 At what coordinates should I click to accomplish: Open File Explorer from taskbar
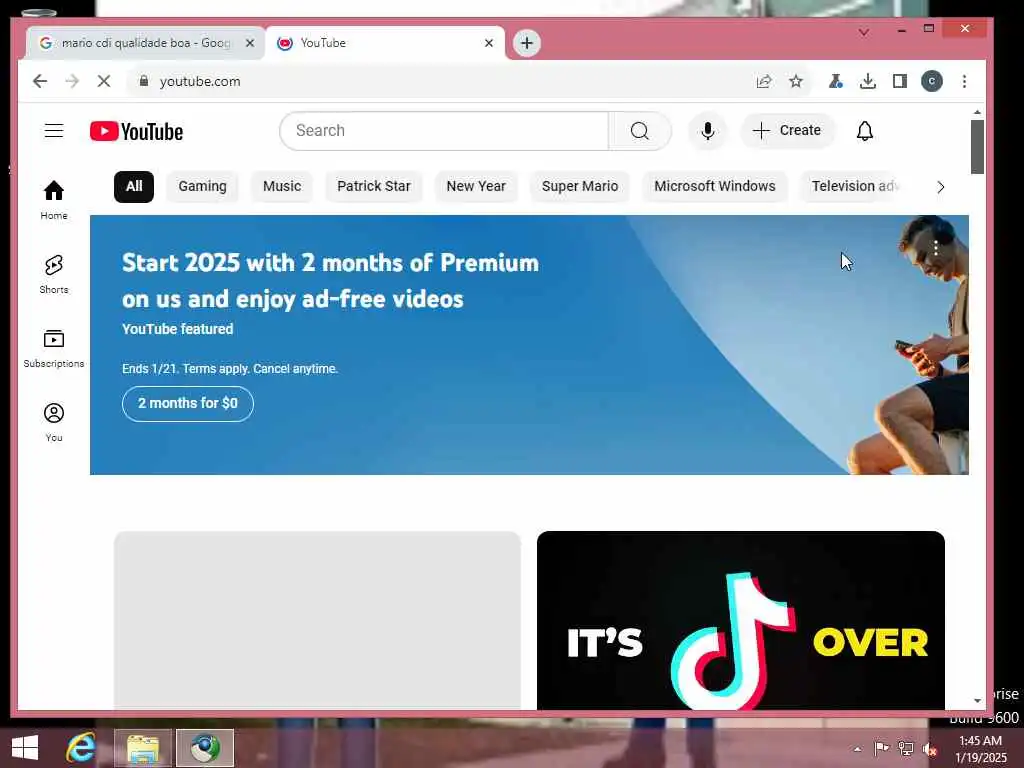pyautogui.click(x=143, y=748)
